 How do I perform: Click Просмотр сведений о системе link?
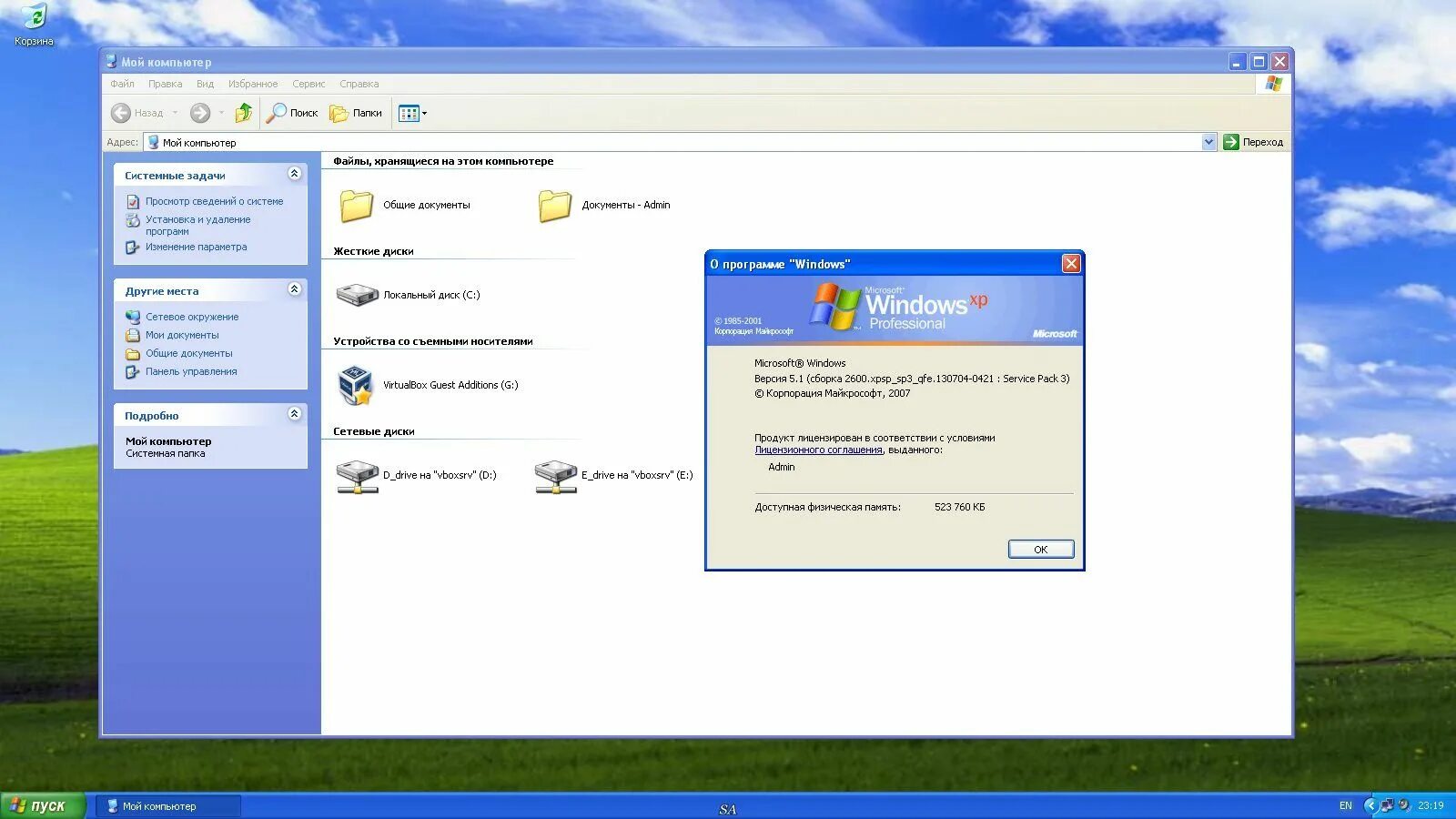(x=214, y=201)
